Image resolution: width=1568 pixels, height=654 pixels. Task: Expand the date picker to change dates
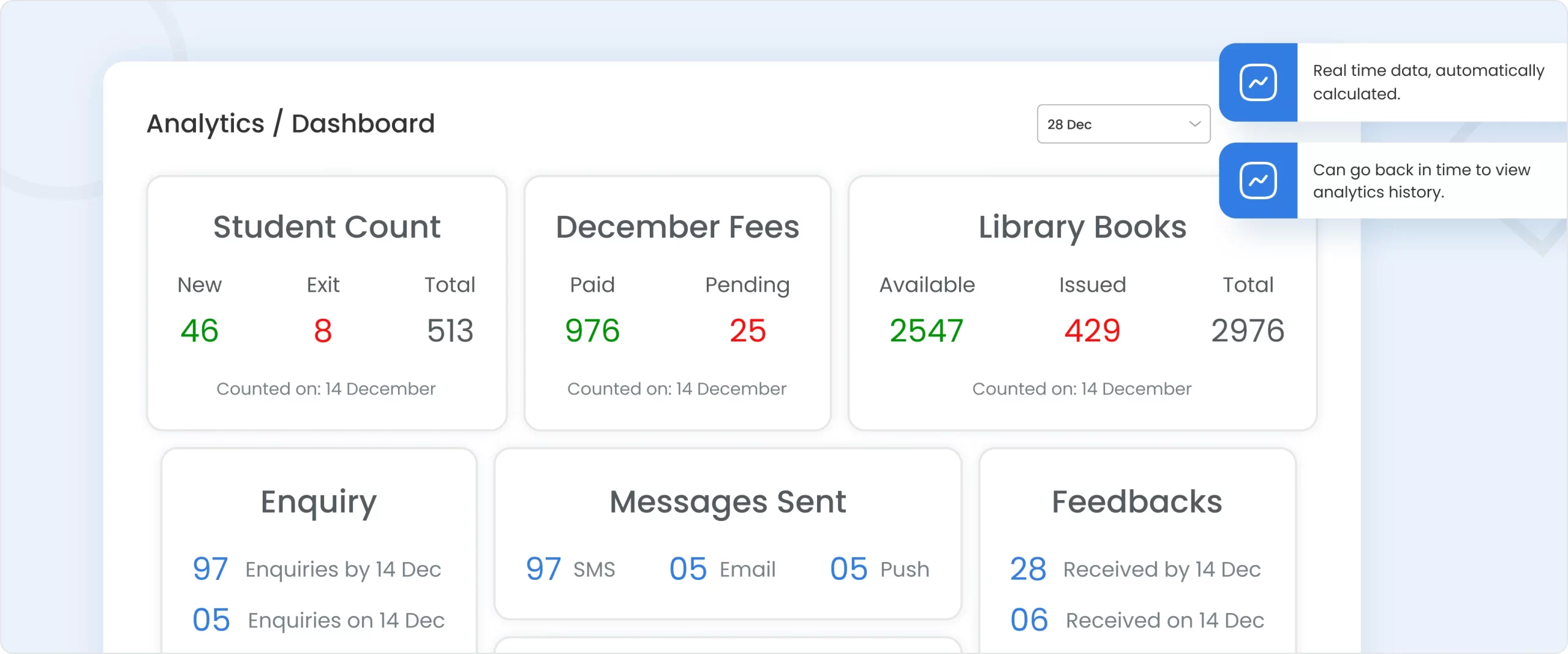coord(1123,124)
